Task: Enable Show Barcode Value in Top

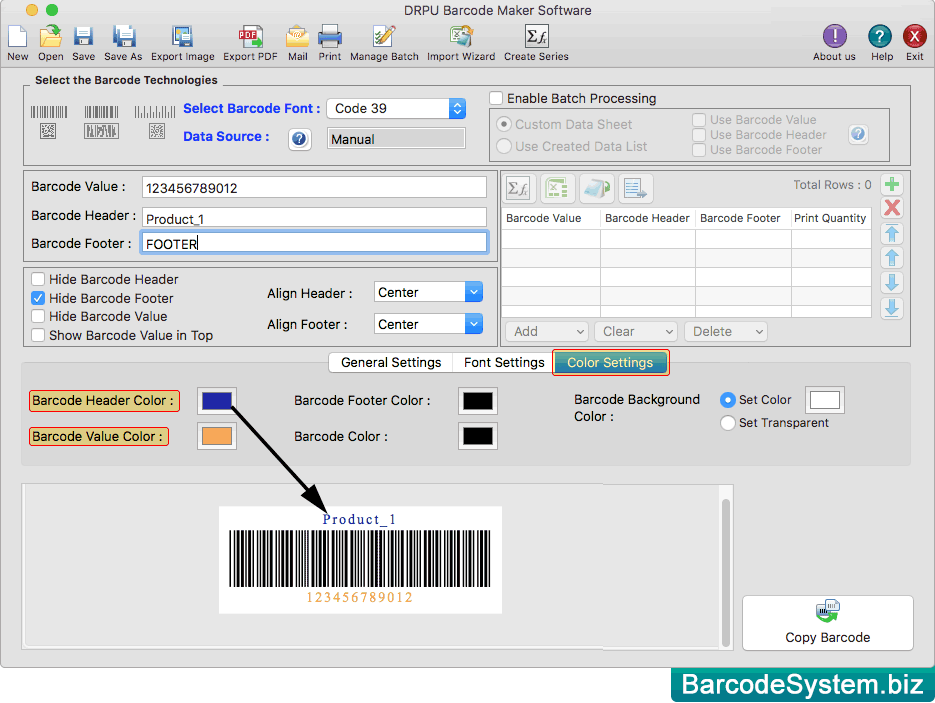Action: (38, 335)
